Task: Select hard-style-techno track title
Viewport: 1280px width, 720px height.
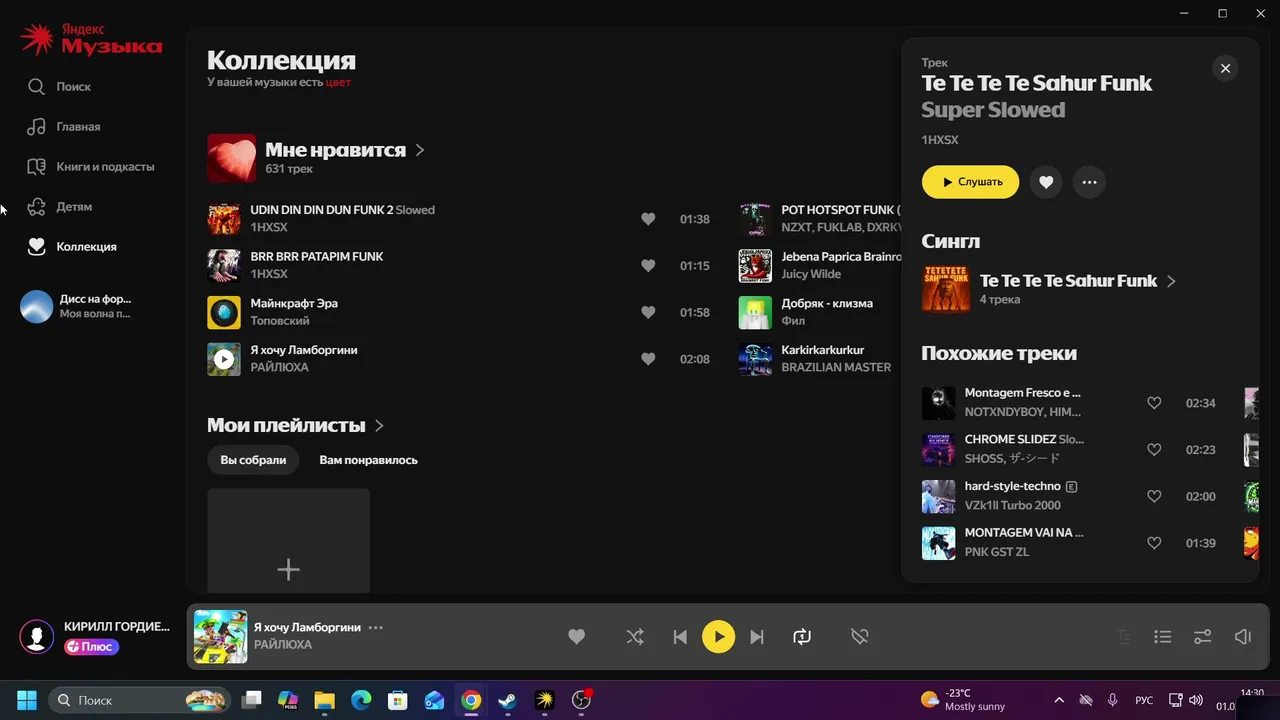Action: pos(1012,486)
